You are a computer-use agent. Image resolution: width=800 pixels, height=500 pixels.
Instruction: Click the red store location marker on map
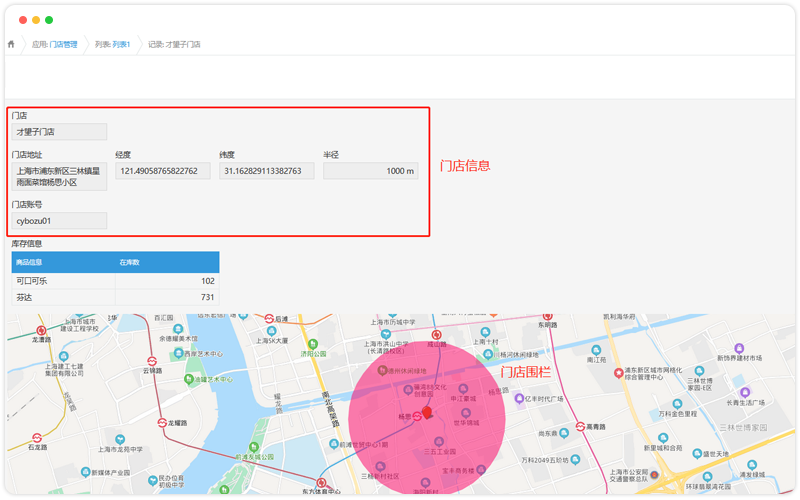coord(427,411)
